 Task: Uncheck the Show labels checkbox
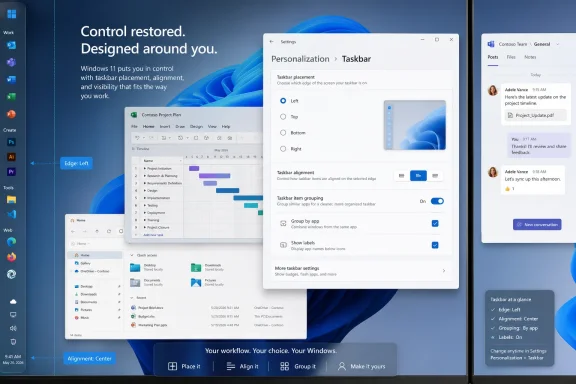(x=435, y=245)
